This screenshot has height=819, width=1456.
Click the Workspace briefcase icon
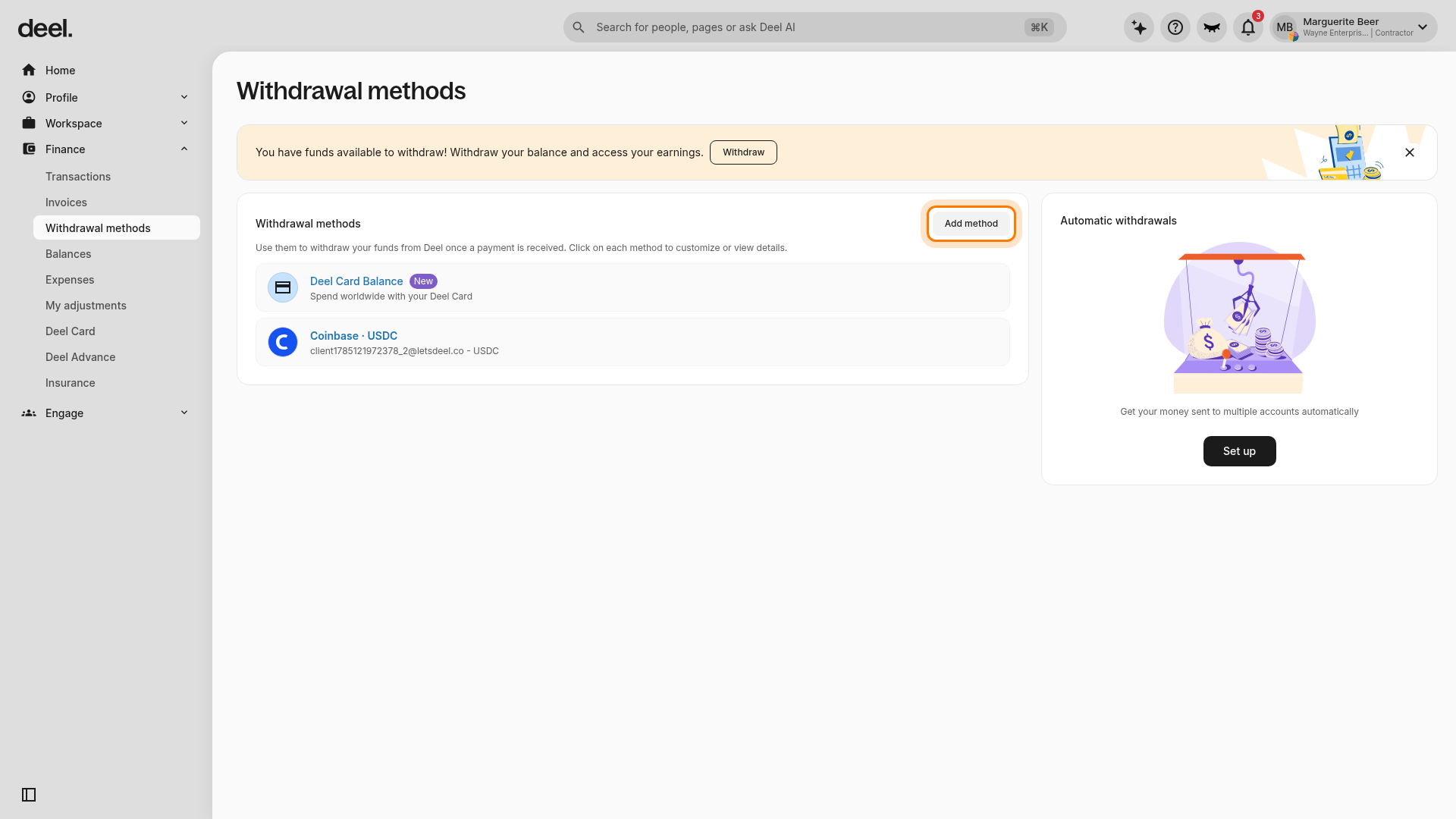tap(29, 123)
